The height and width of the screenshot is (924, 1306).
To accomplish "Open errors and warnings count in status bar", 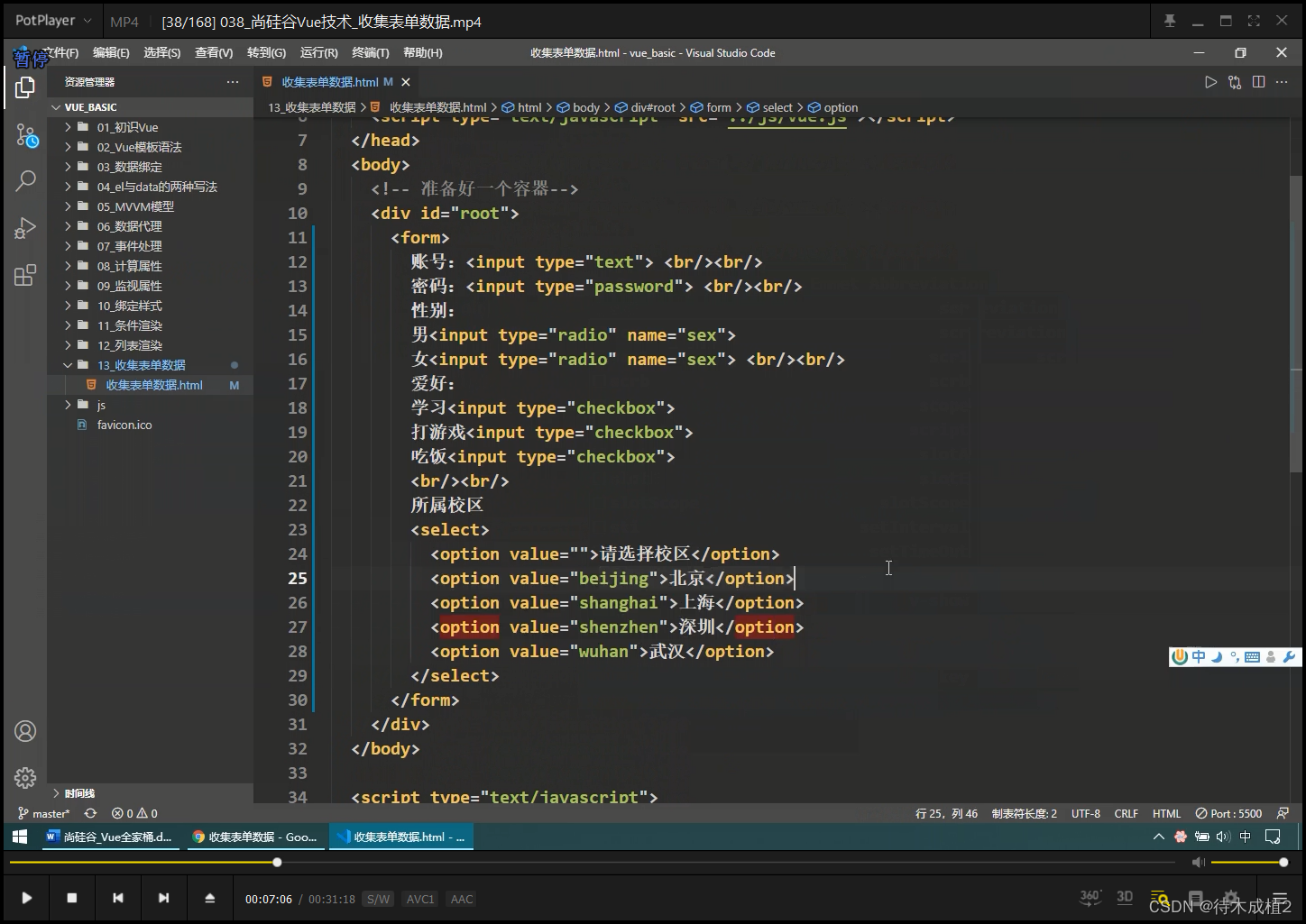I will pyautogui.click(x=133, y=813).
